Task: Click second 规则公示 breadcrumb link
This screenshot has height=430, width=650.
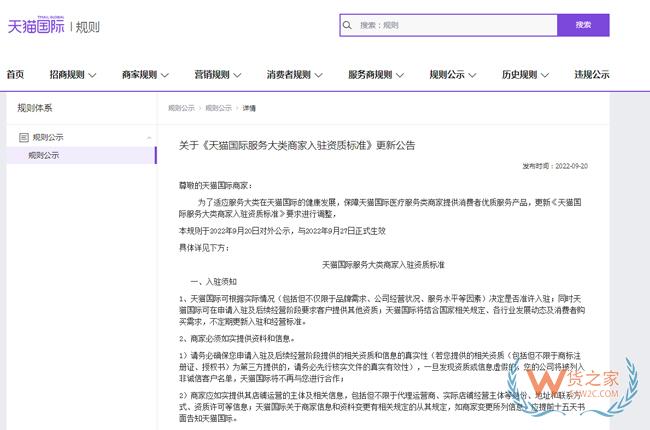Action: [218, 108]
